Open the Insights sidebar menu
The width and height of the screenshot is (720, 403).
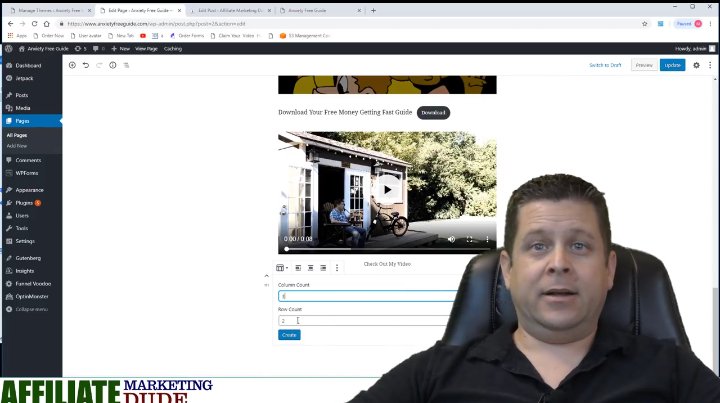(24, 271)
